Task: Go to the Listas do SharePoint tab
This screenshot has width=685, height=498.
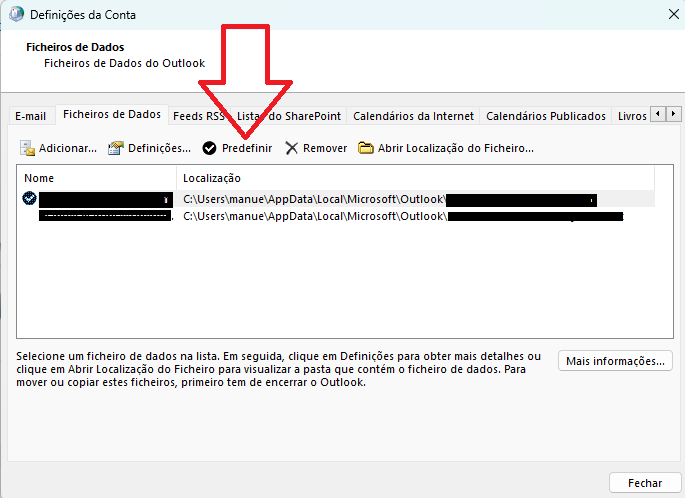Action: pyautogui.click(x=289, y=116)
